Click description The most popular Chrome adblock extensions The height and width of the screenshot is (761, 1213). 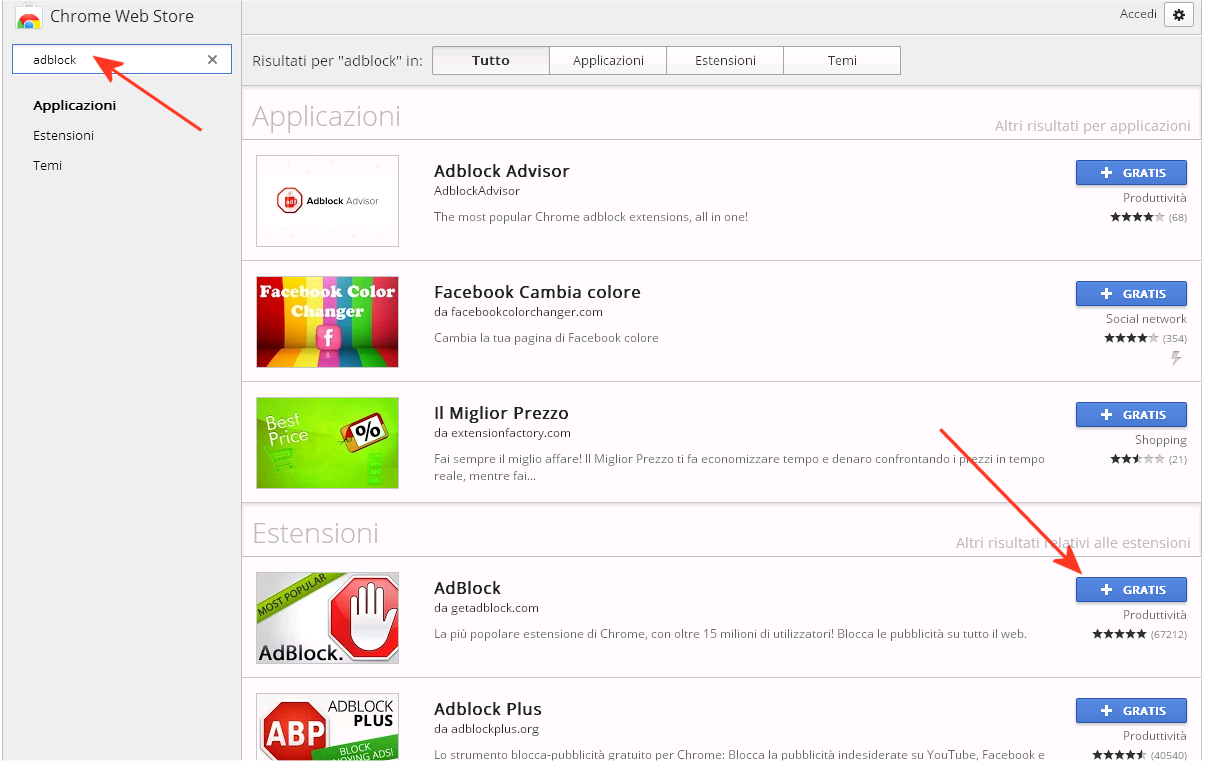point(591,217)
